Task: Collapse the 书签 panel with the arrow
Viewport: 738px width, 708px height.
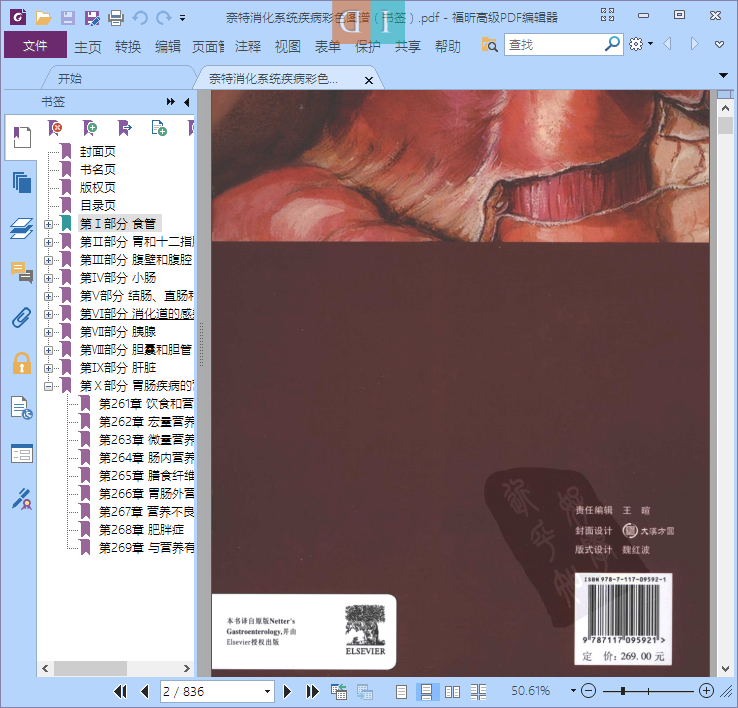Action: coord(187,102)
